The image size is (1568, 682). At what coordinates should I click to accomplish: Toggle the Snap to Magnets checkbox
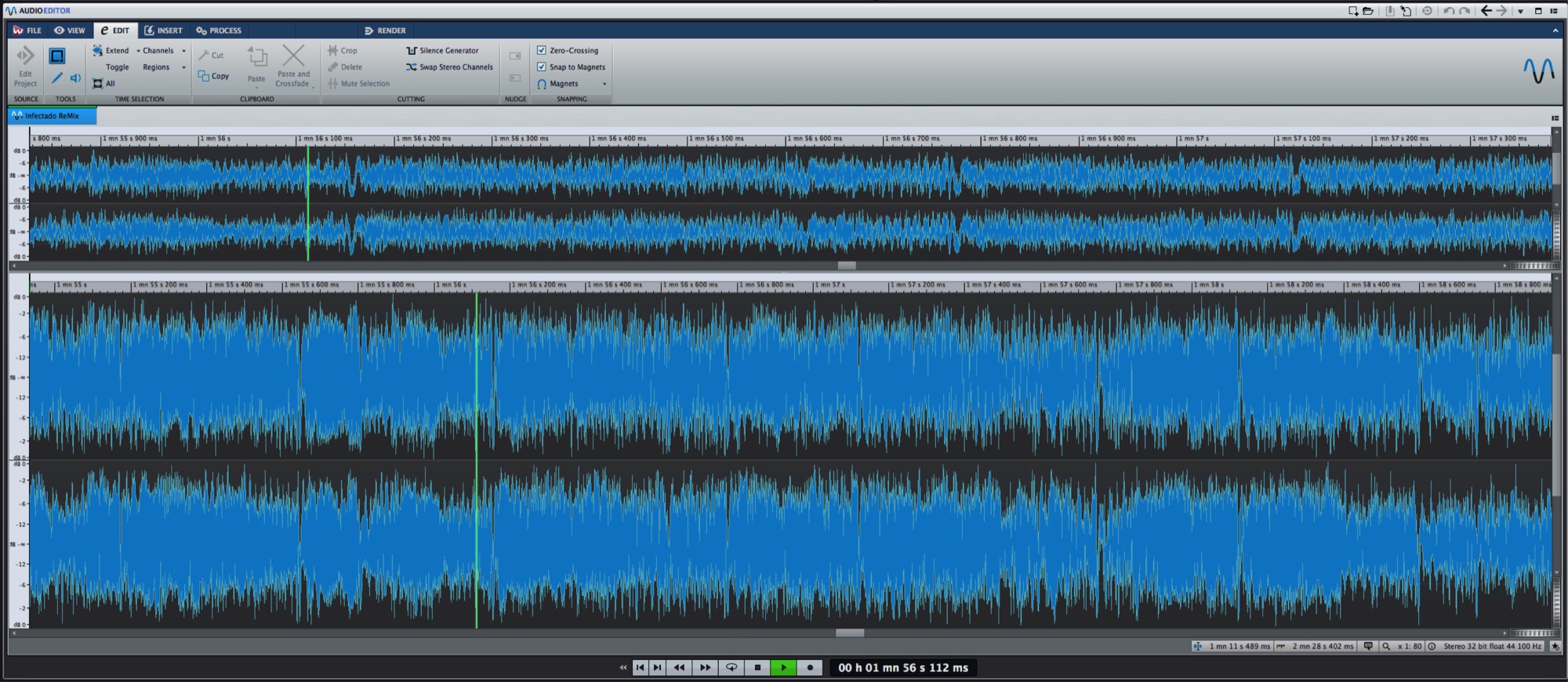click(x=541, y=67)
